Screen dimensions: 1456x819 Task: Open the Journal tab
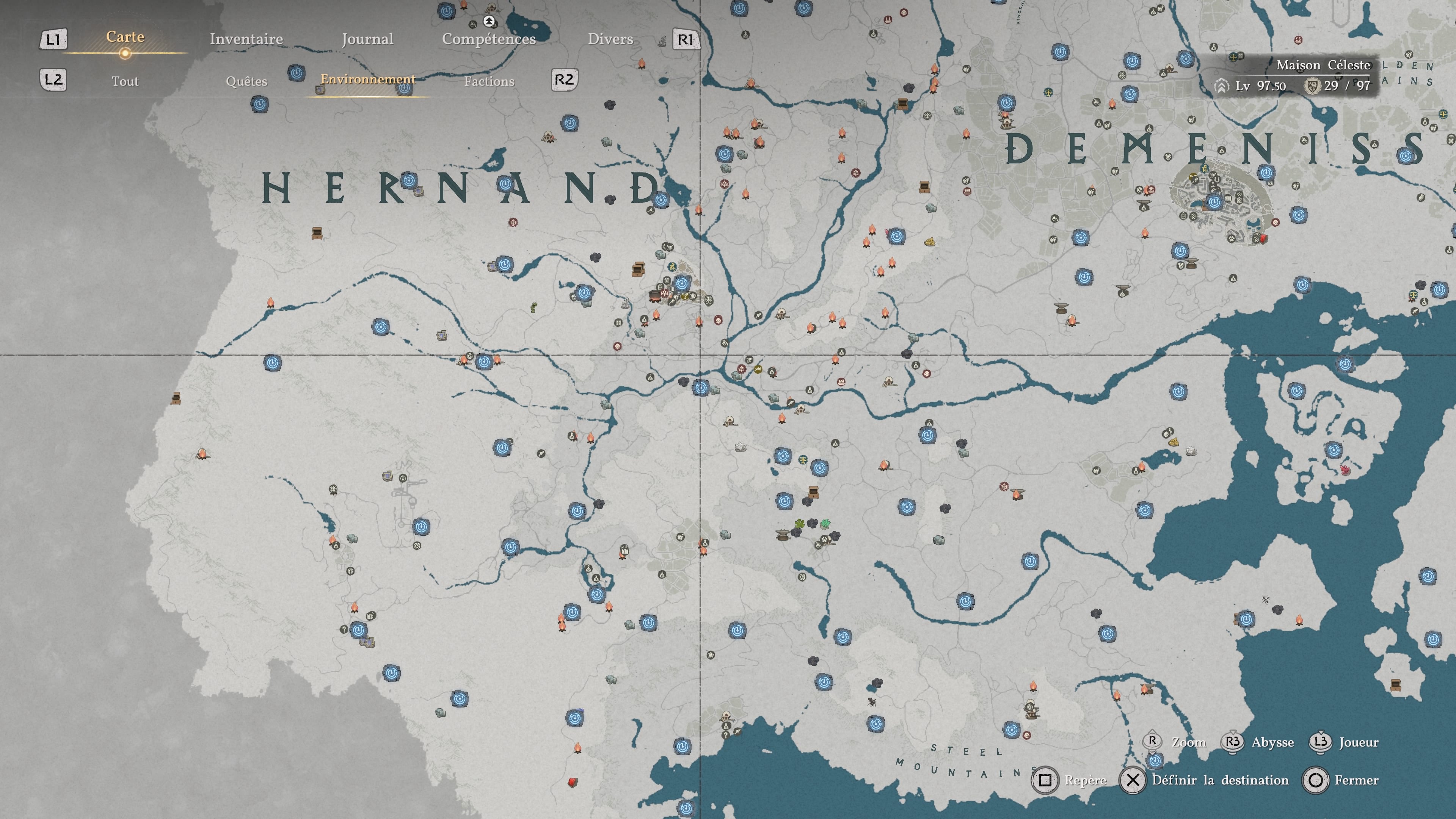367,39
